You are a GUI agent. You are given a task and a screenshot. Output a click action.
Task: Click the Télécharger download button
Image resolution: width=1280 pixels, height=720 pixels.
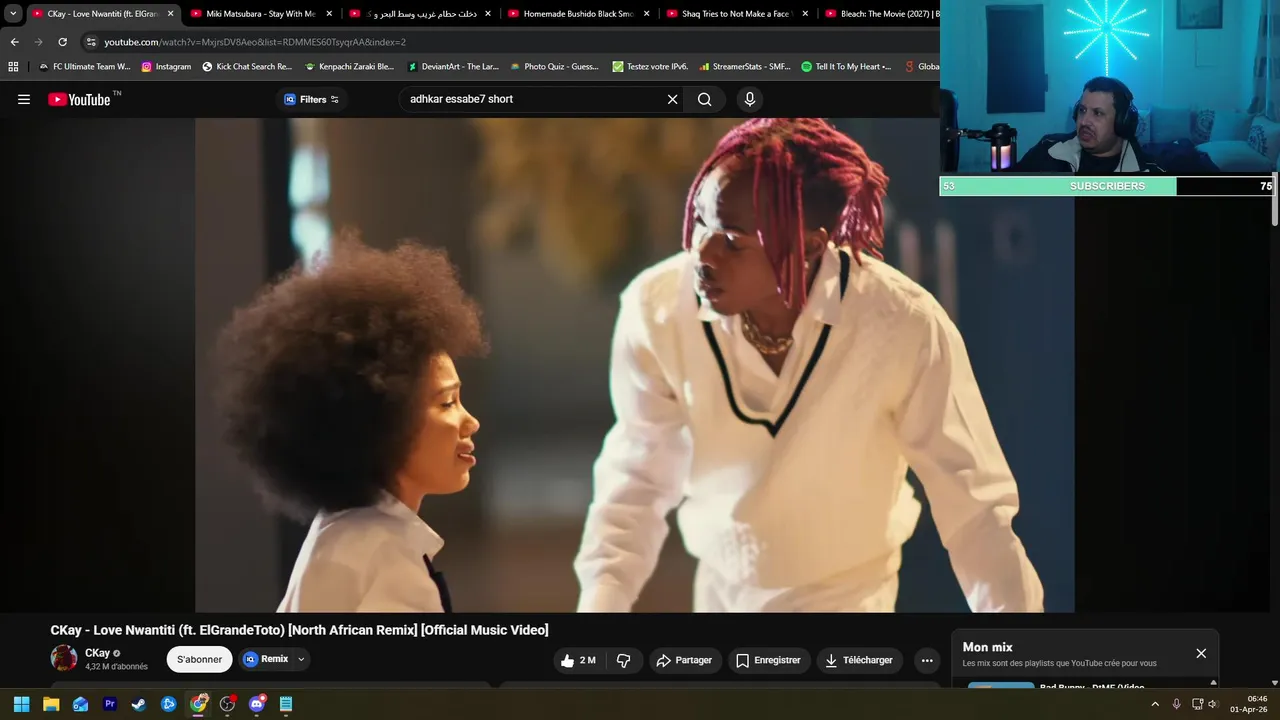click(x=859, y=660)
